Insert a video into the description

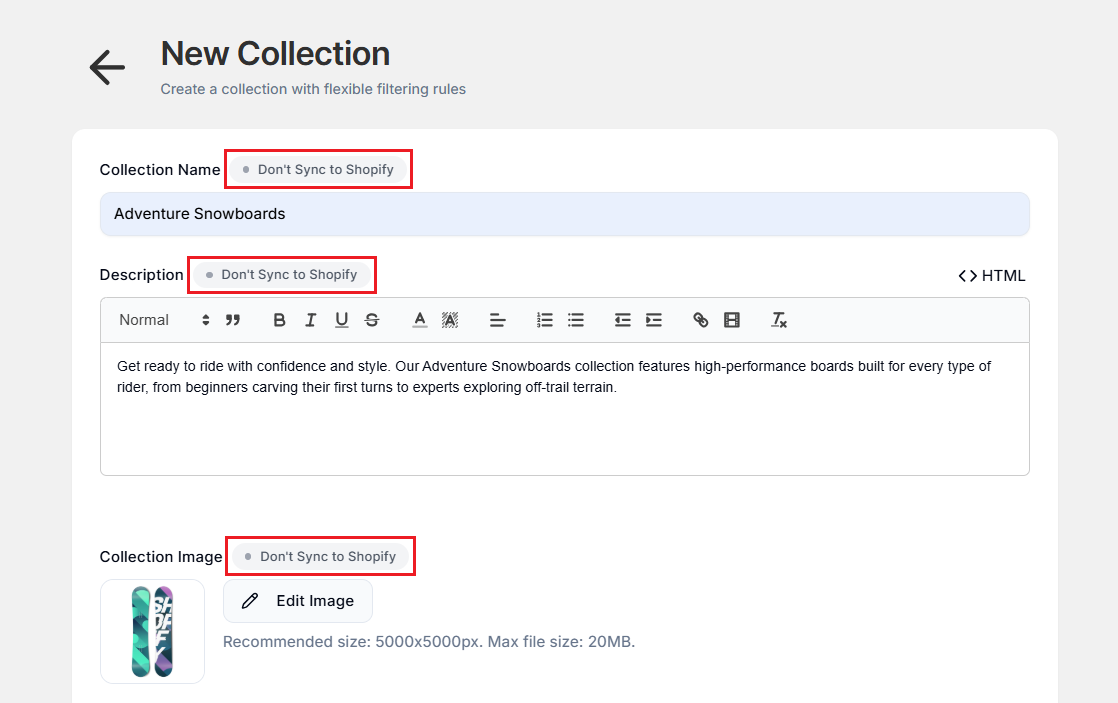pyautogui.click(x=731, y=320)
